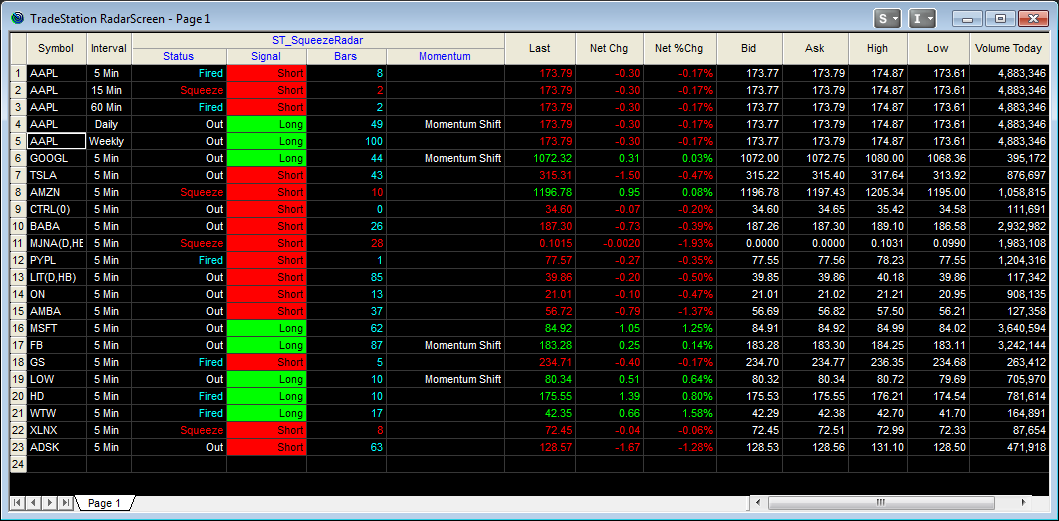1059x521 pixels.
Task: Click the Net %Chg -1.93% cell
Action: 679,243
